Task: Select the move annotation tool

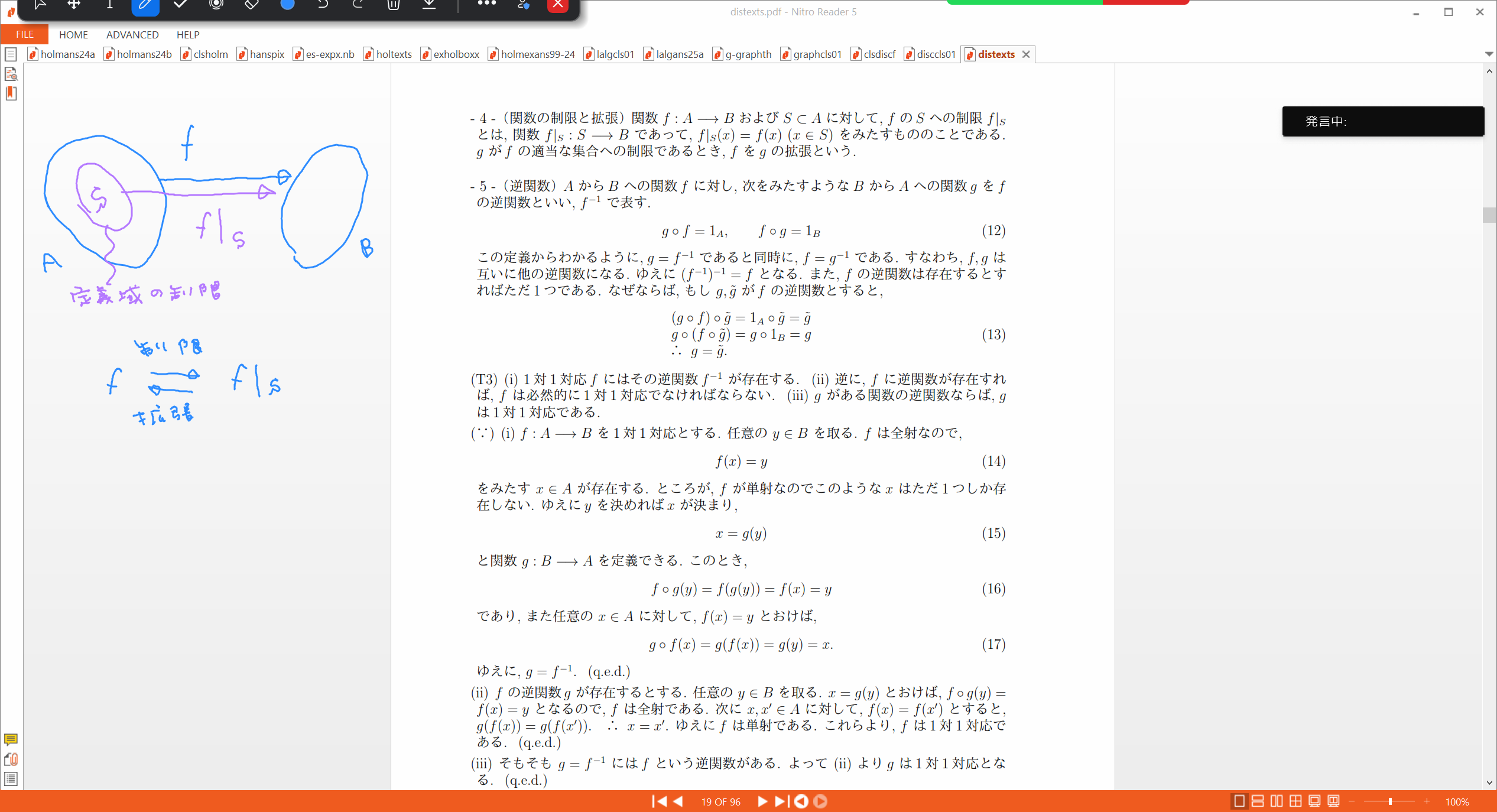Action: pyautogui.click(x=74, y=5)
